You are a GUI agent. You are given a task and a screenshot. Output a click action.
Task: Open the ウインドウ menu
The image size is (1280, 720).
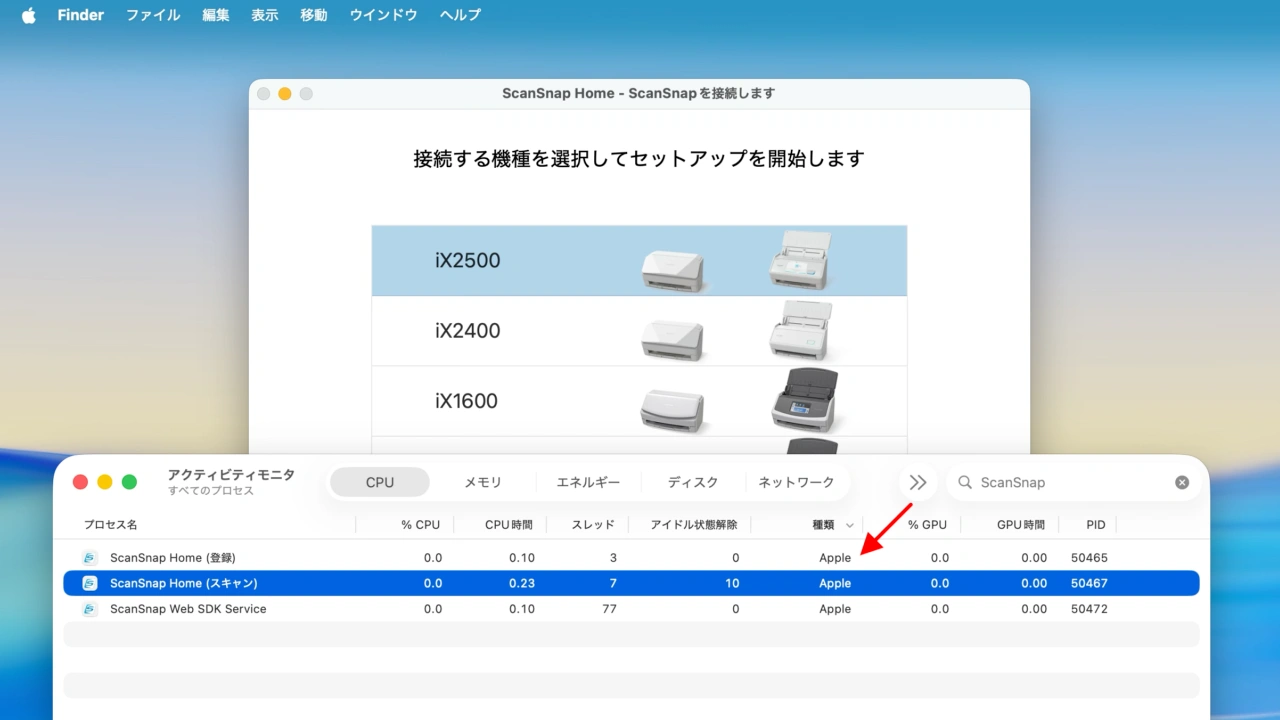[383, 14]
